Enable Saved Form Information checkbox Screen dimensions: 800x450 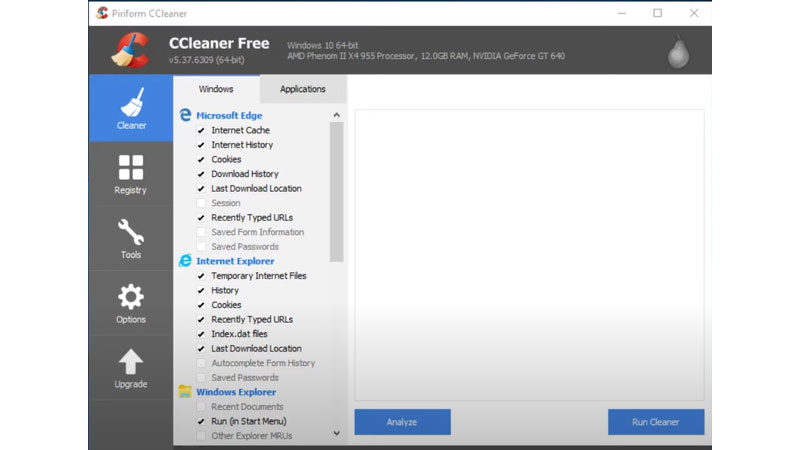[x=201, y=232]
